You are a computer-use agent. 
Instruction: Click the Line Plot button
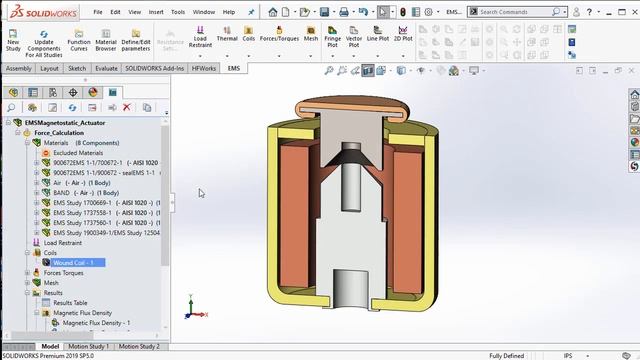[x=378, y=33]
